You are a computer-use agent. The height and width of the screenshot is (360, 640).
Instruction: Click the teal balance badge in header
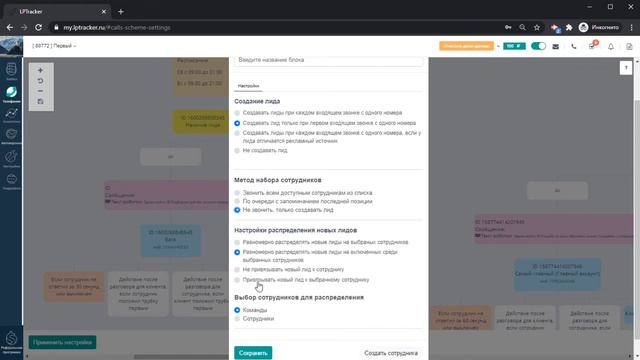point(514,46)
